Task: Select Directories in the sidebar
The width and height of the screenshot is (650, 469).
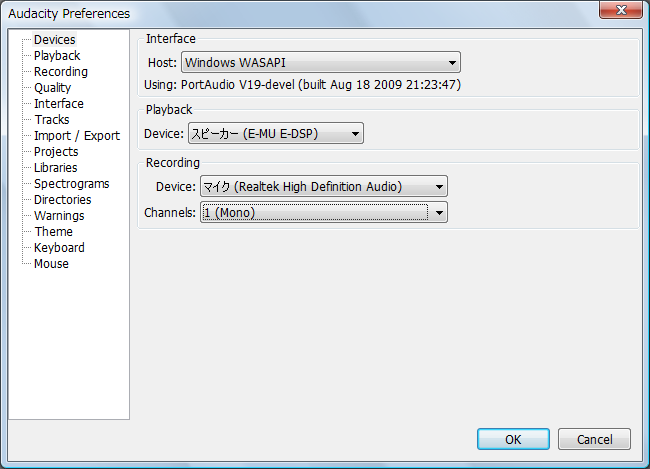Action: pyautogui.click(x=62, y=200)
